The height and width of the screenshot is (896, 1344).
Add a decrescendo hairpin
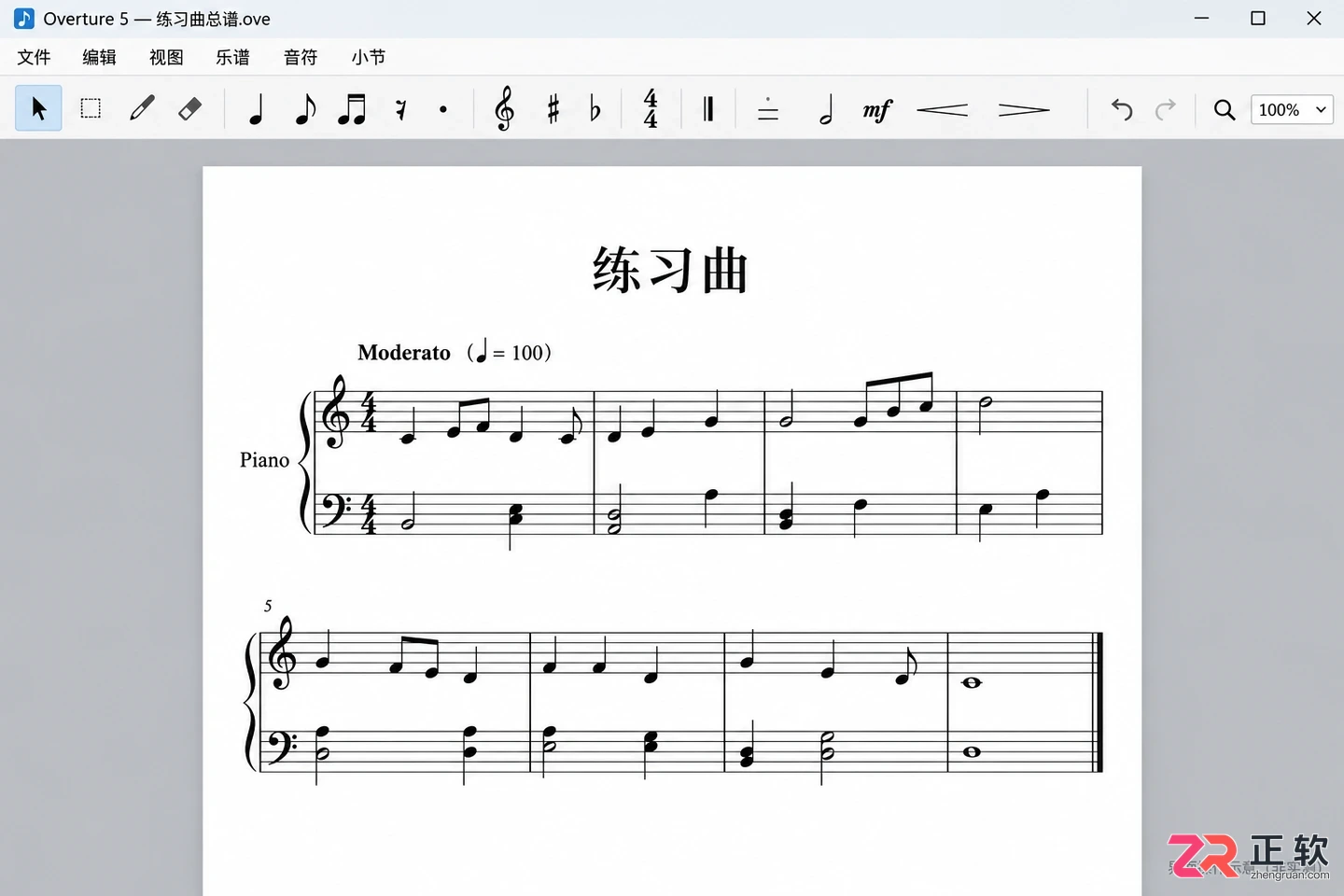(1024, 110)
